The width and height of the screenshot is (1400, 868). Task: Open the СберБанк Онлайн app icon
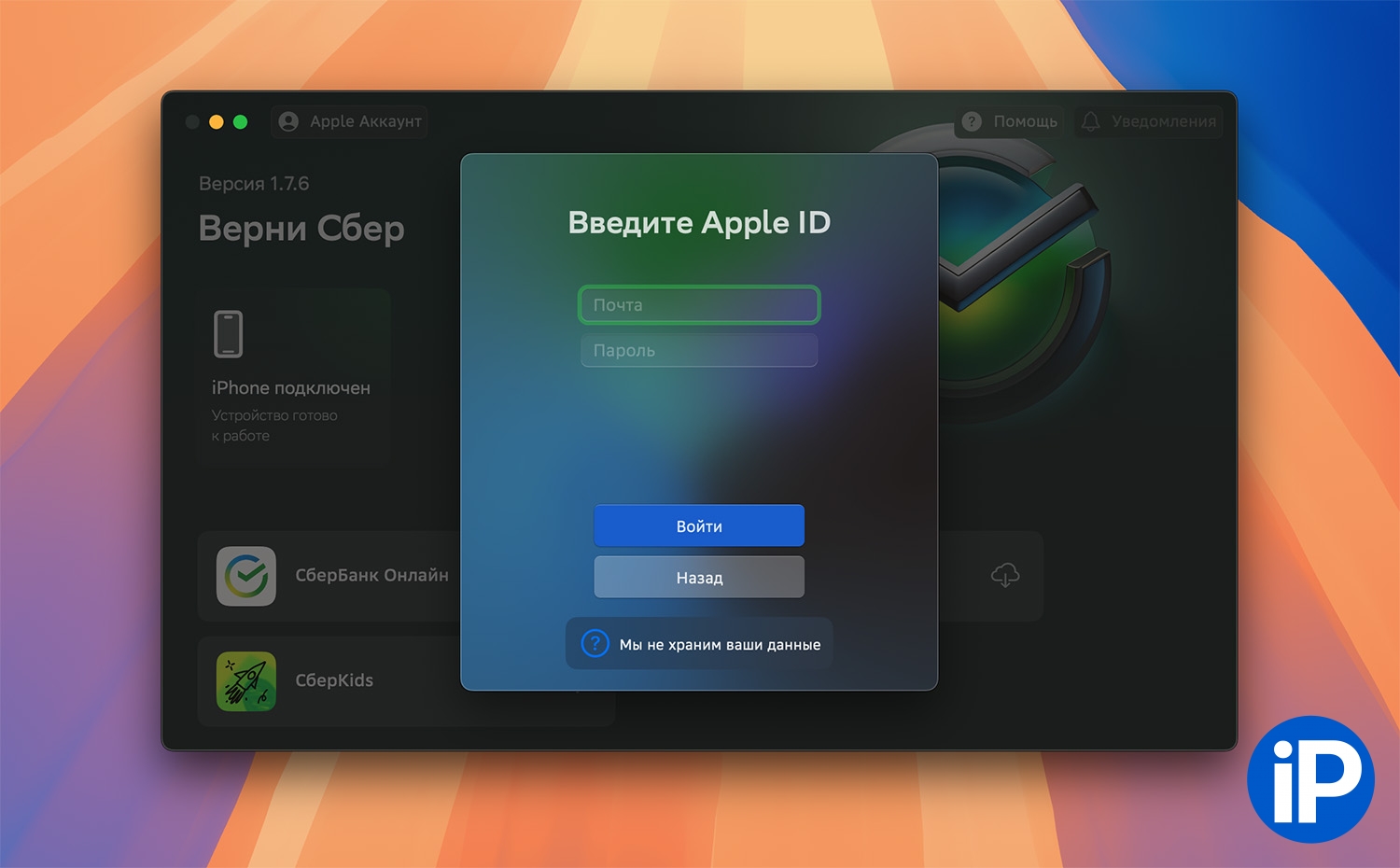click(246, 576)
